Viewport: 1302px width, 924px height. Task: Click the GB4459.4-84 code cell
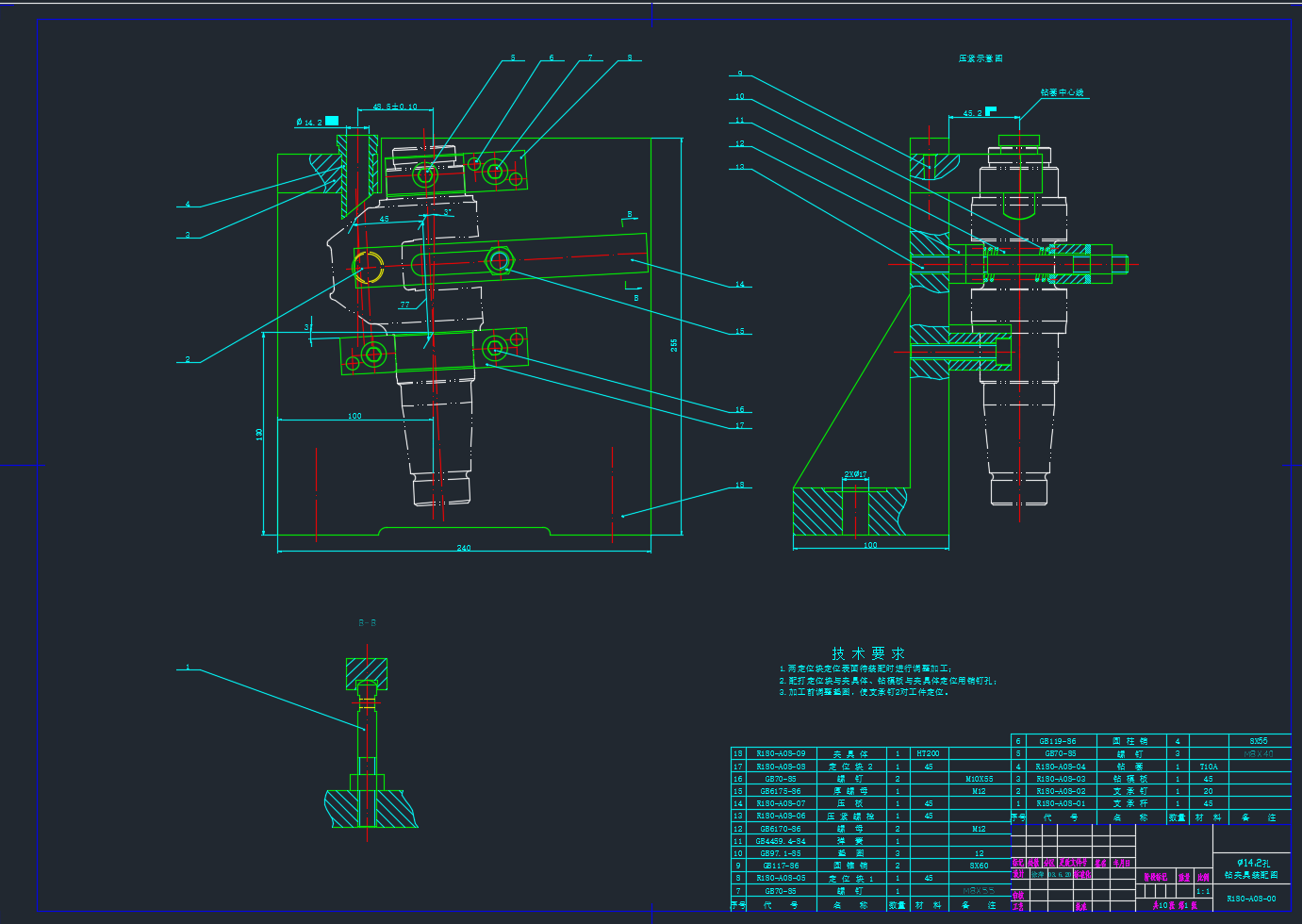pyautogui.click(x=781, y=841)
